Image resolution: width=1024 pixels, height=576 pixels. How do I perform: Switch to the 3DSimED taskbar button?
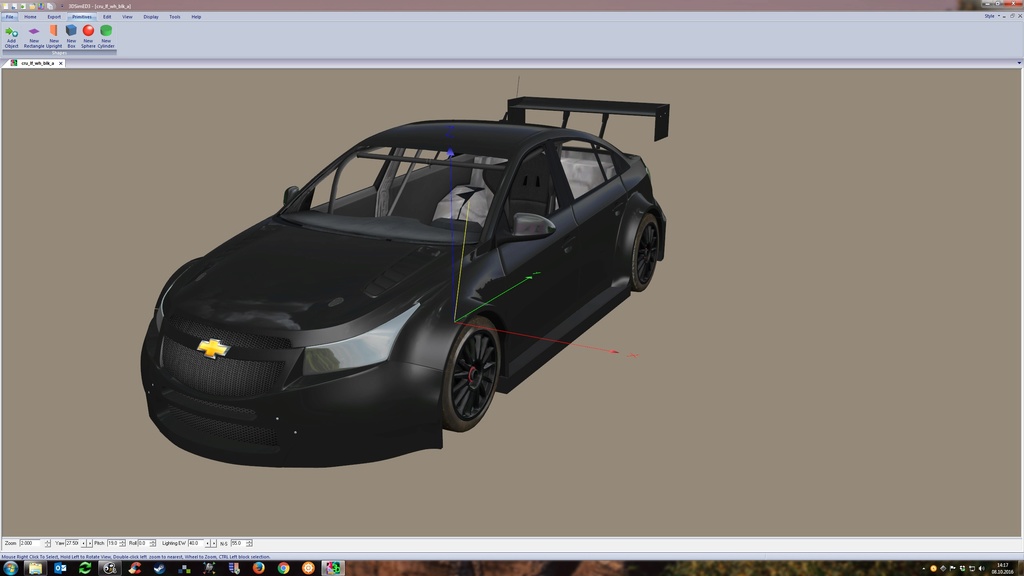pos(333,568)
